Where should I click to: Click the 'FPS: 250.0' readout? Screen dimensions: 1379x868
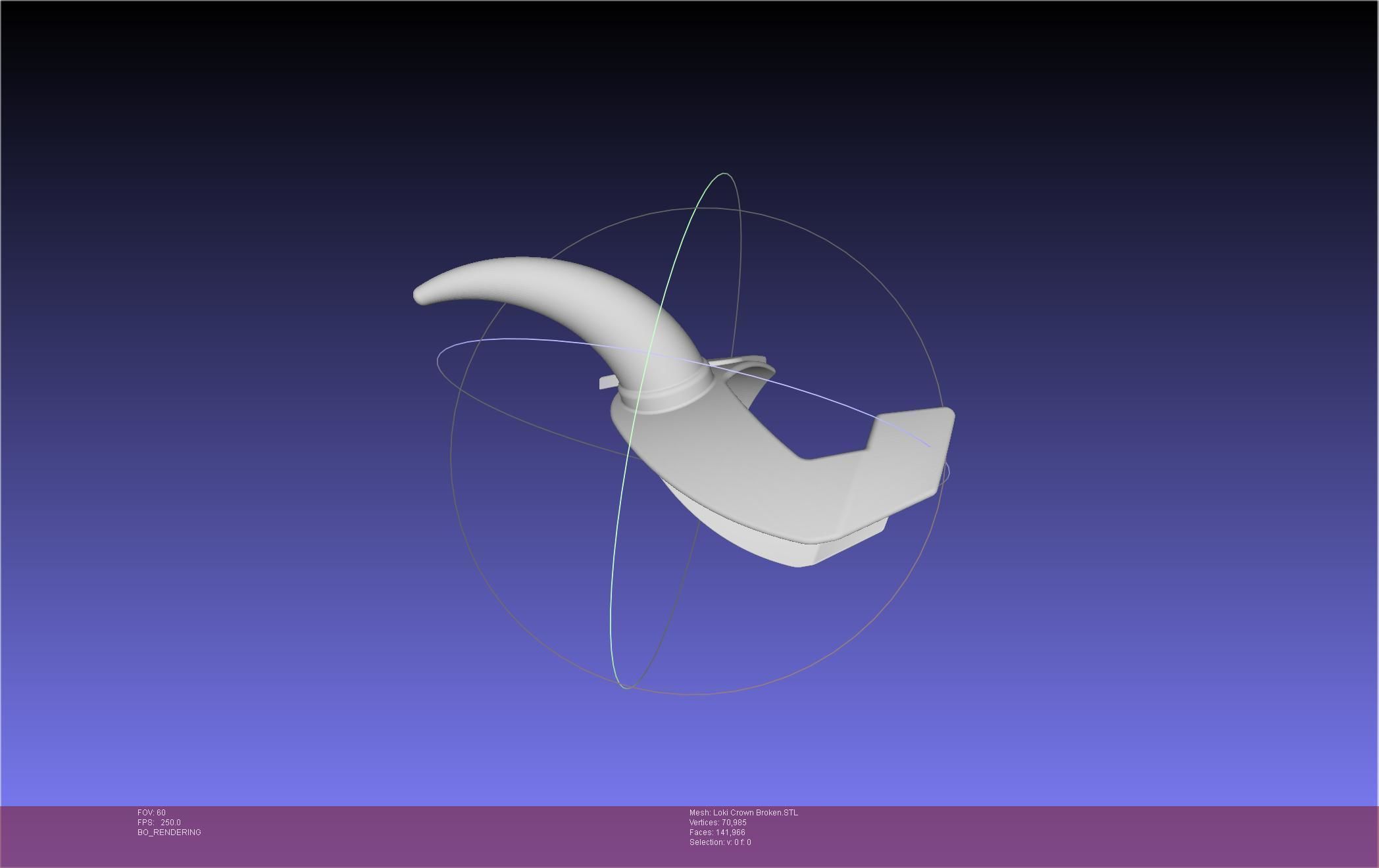(159, 823)
